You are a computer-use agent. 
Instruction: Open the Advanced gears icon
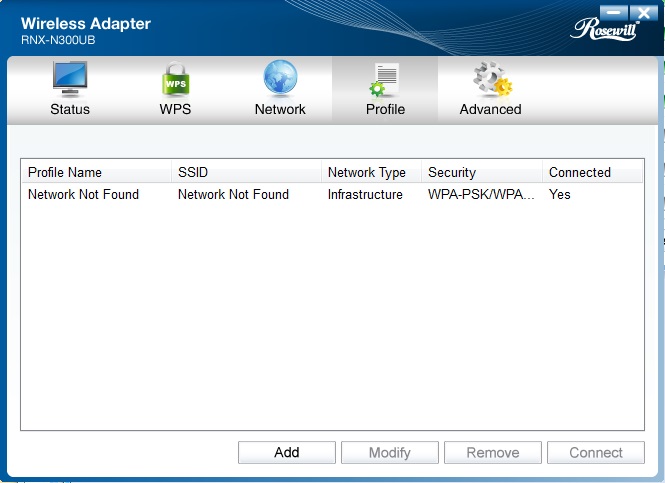[x=492, y=79]
